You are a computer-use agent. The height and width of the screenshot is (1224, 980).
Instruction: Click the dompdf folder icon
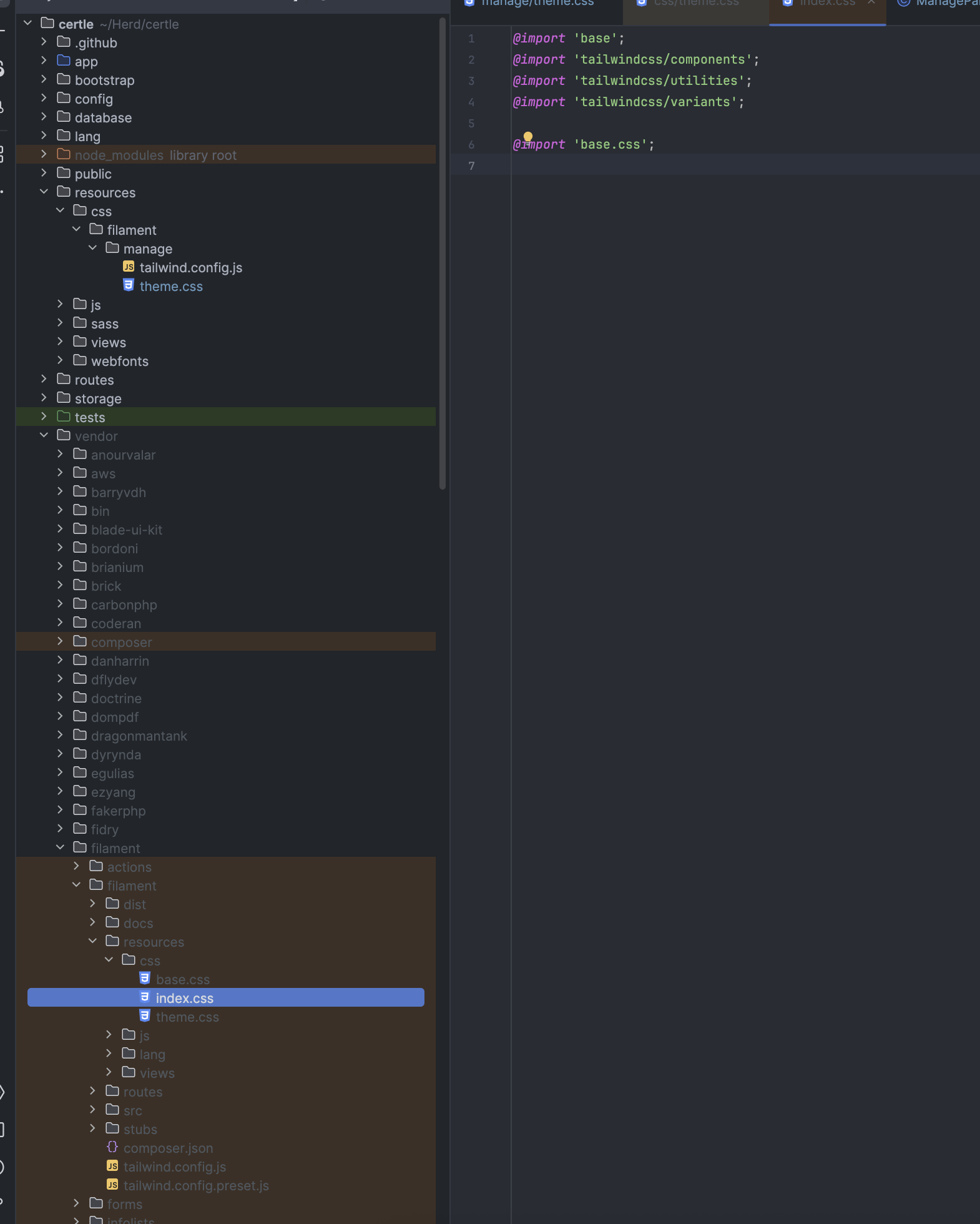[80, 716]
